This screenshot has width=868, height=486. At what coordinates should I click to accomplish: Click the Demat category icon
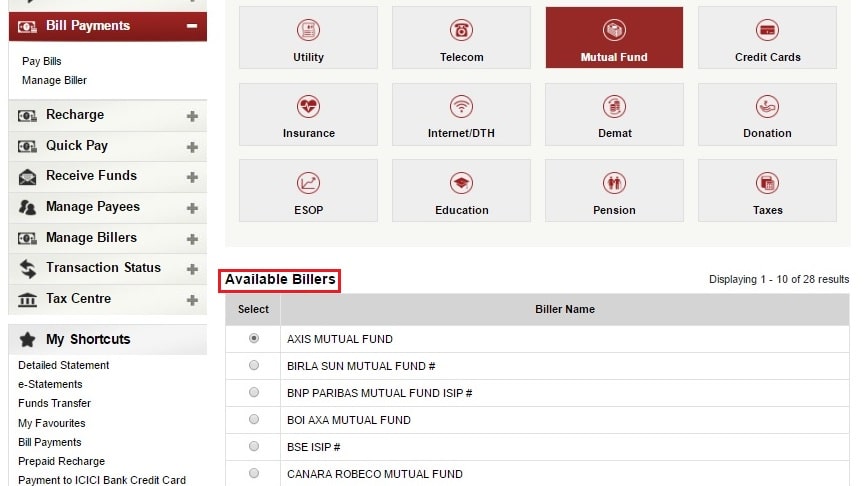pyautogui.click(x=614, y=106)
